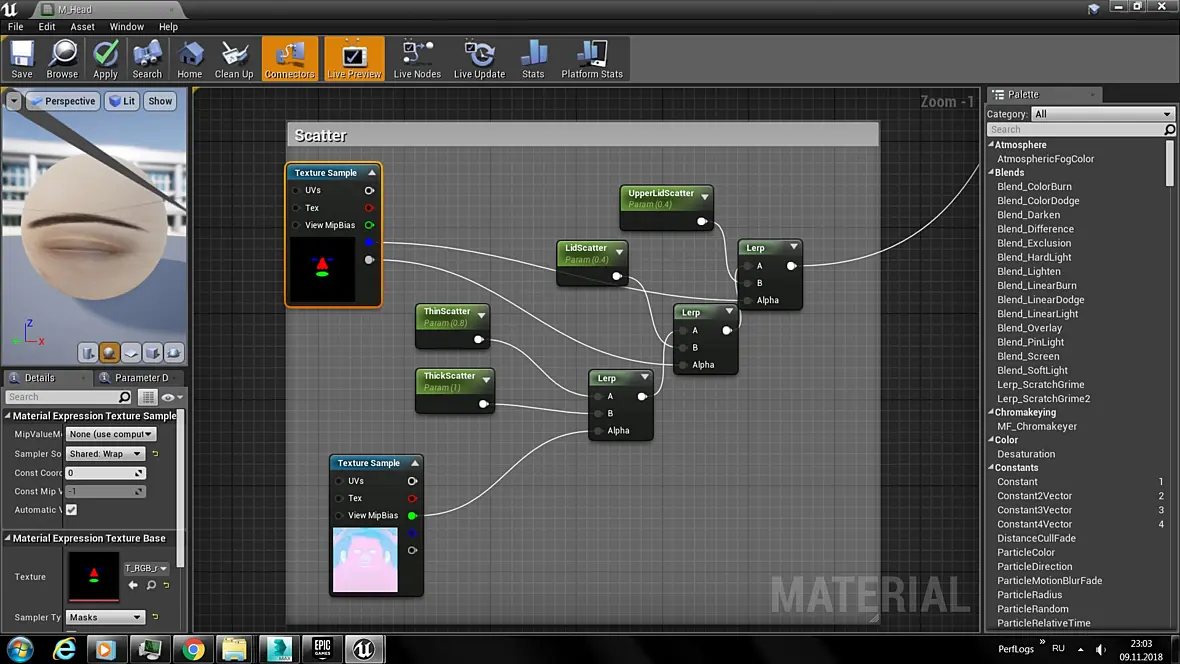Toggle Live Nodes in the toolbar
Image resolution: width=1180 pixels, height=664 pixels.
[x=417, y=59]
